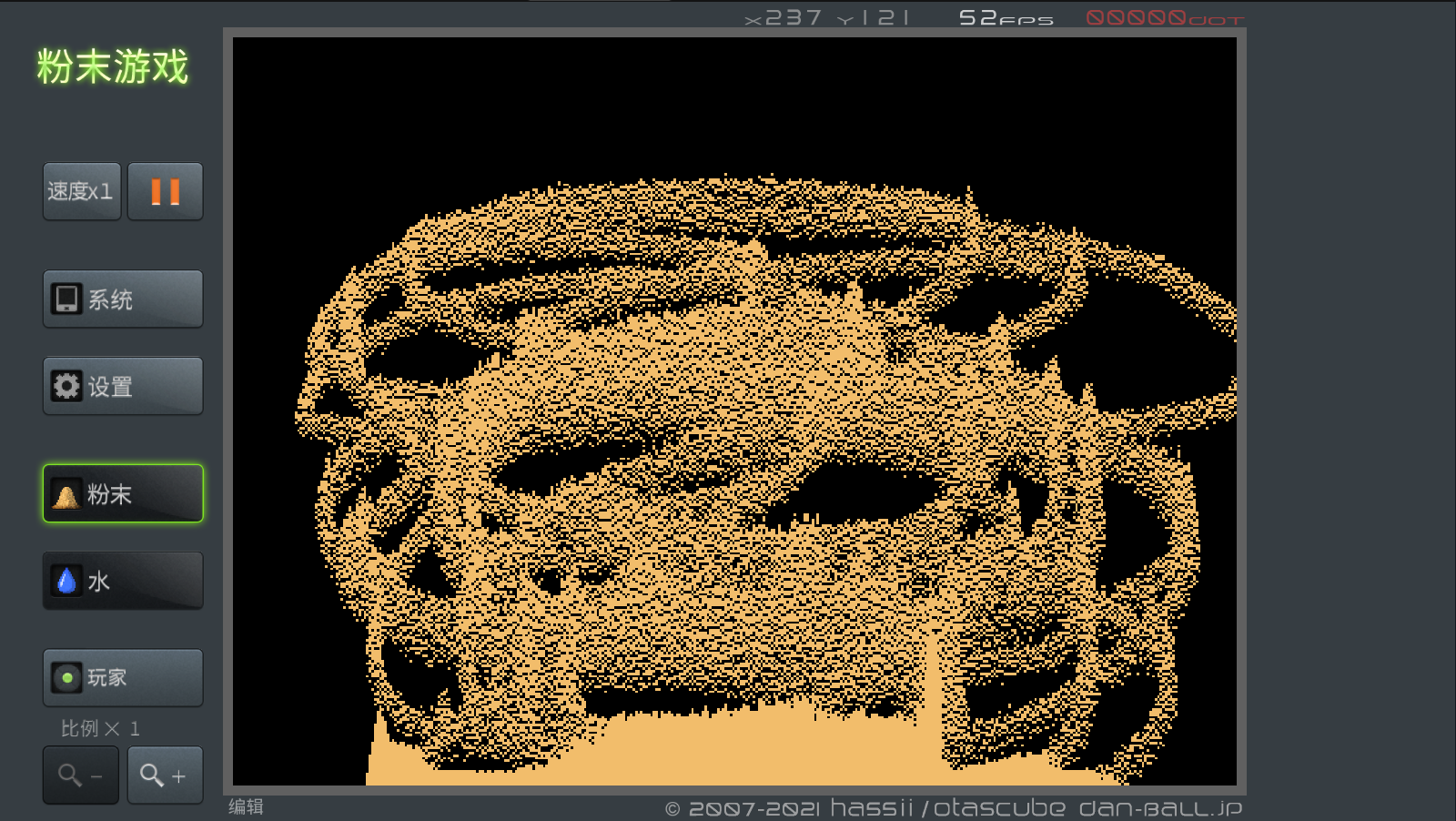This screenshot has width=1456, height=821.
Task: Pause the simulation with the orange pause button
Action: click(x=165, y=191)
